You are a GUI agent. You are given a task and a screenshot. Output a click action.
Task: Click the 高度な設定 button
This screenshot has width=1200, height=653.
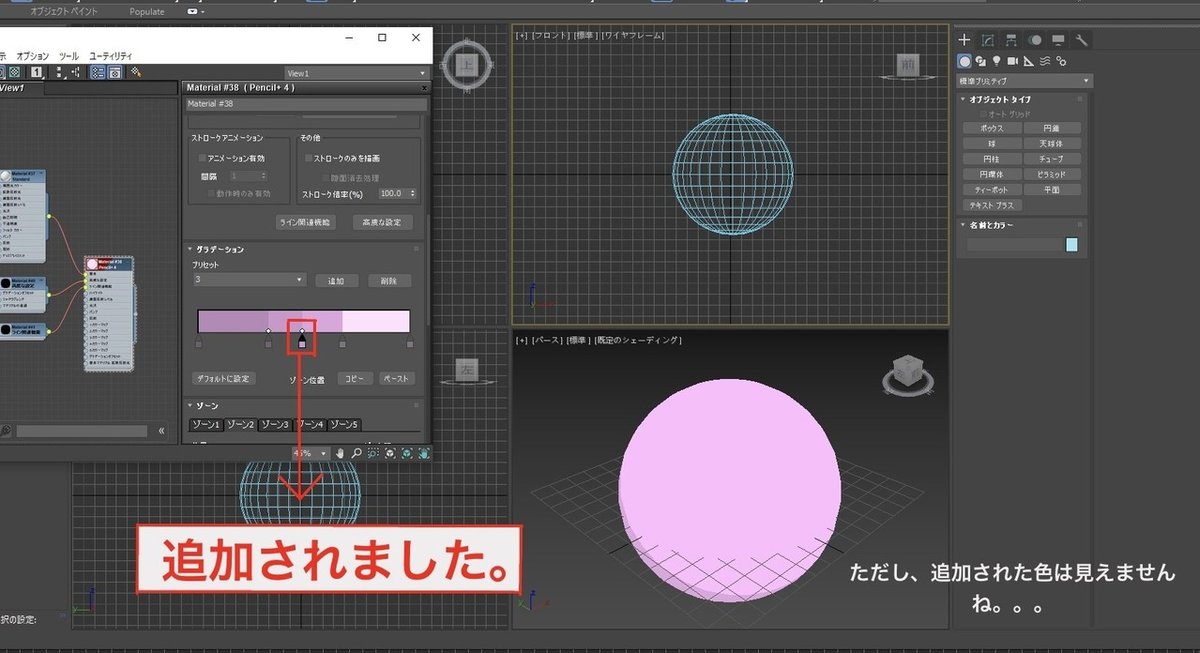(383, 222)
